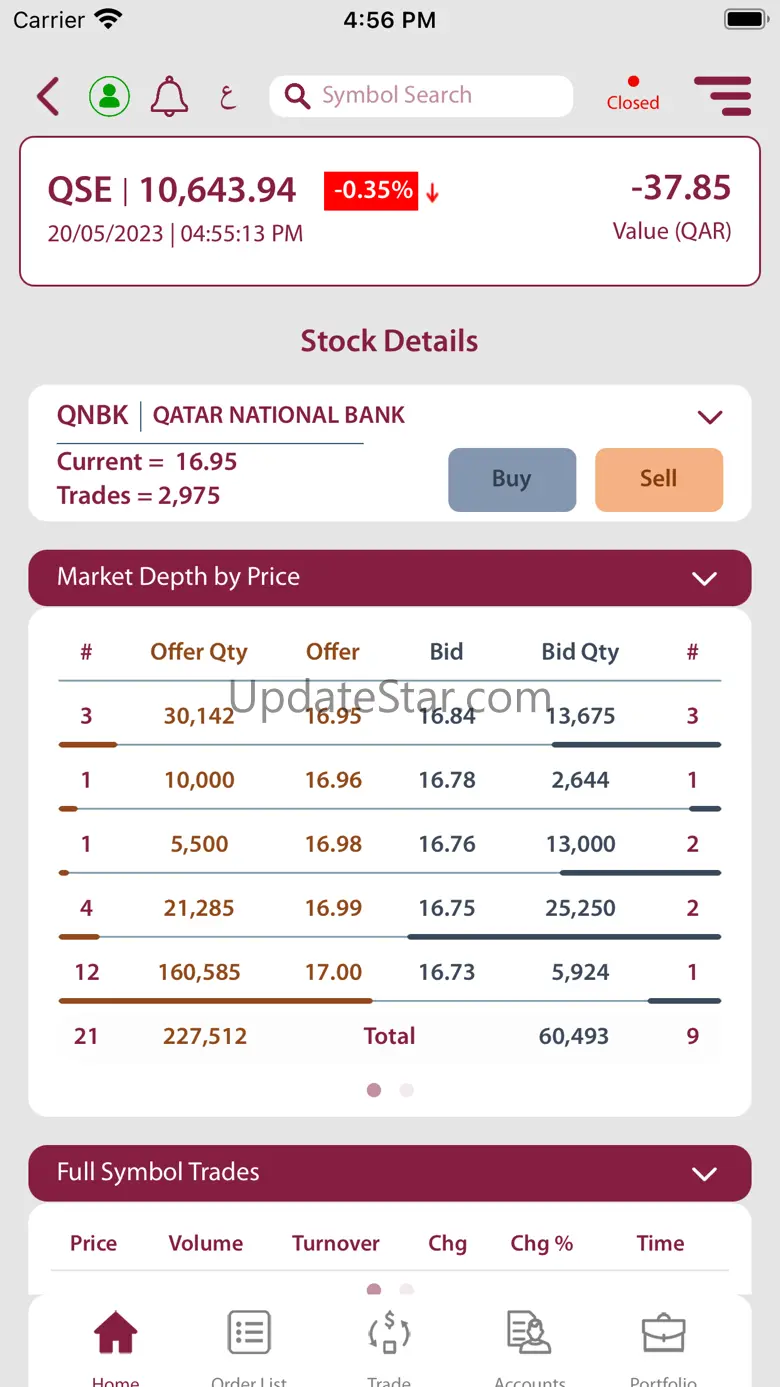
Task: Tap the back arrow icon
Action: tap(48, 97)
